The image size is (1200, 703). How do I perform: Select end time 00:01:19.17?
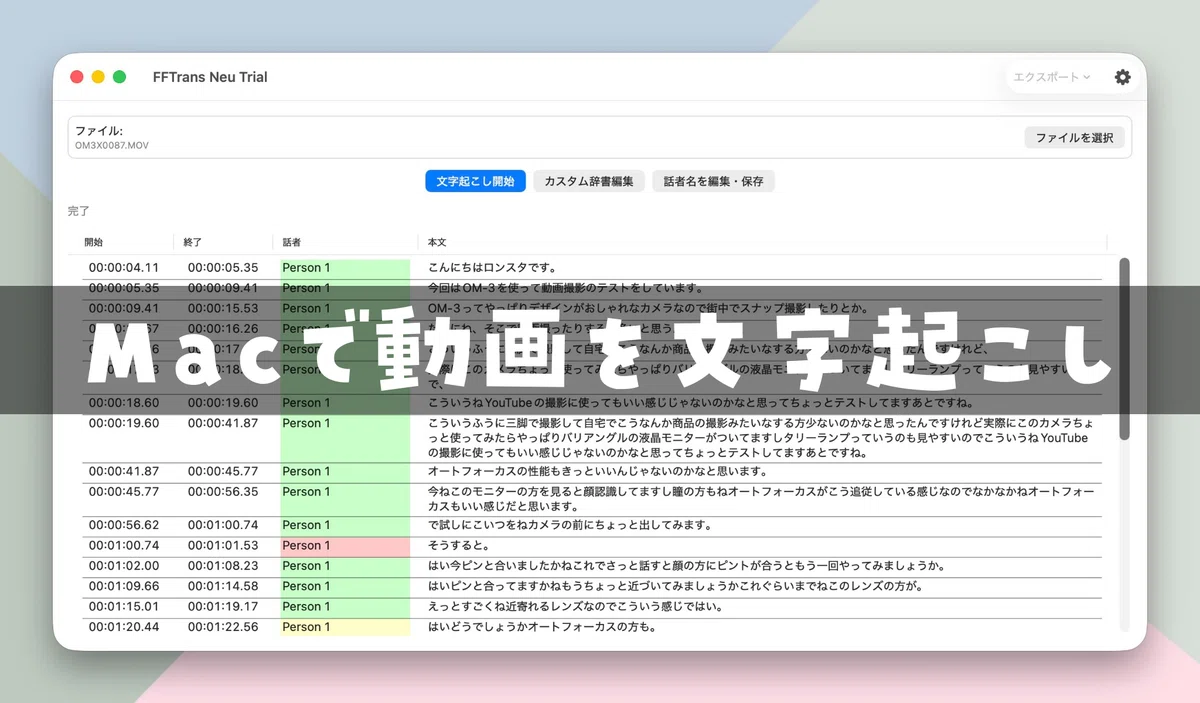pyautogui.click(x=223, y=606)
